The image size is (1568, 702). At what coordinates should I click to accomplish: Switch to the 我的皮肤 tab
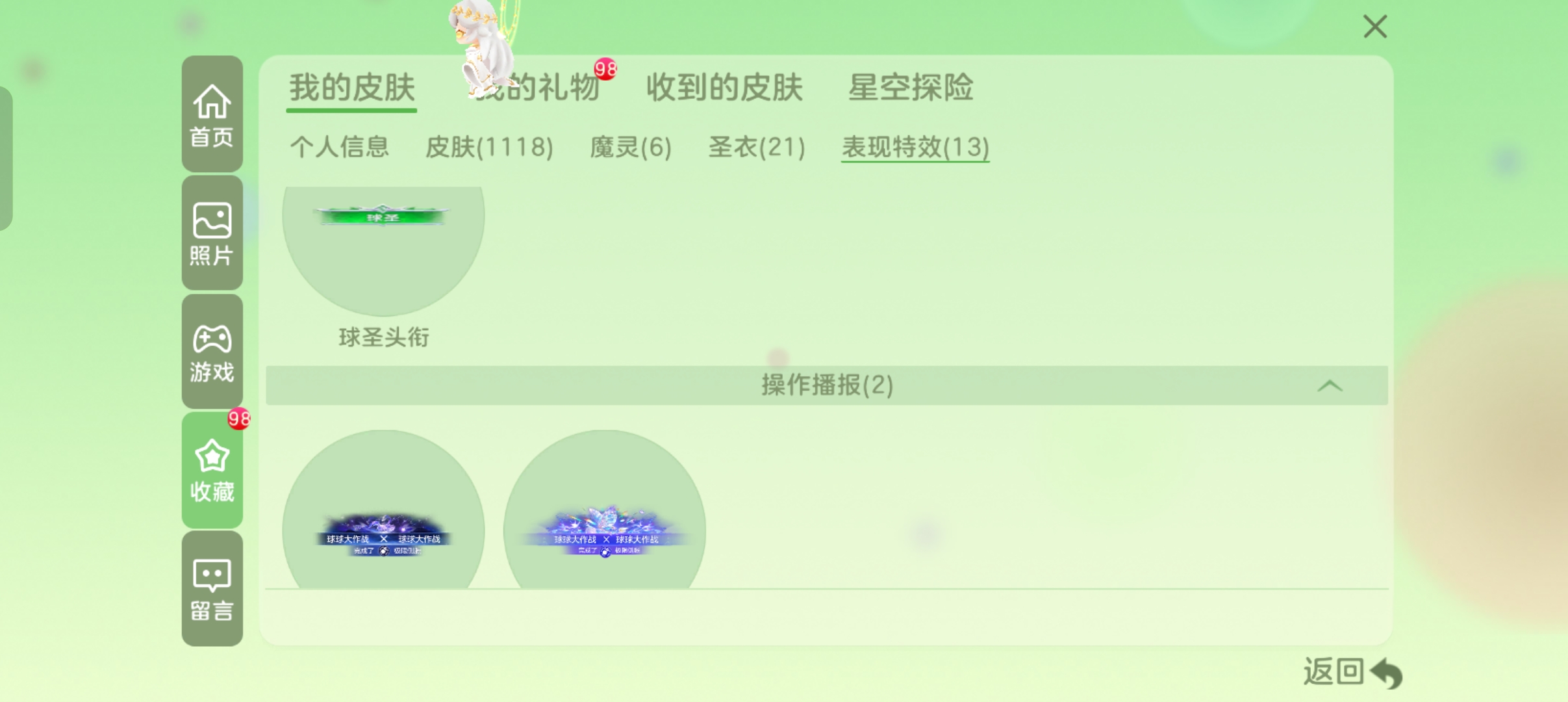(x=352, y=88)
